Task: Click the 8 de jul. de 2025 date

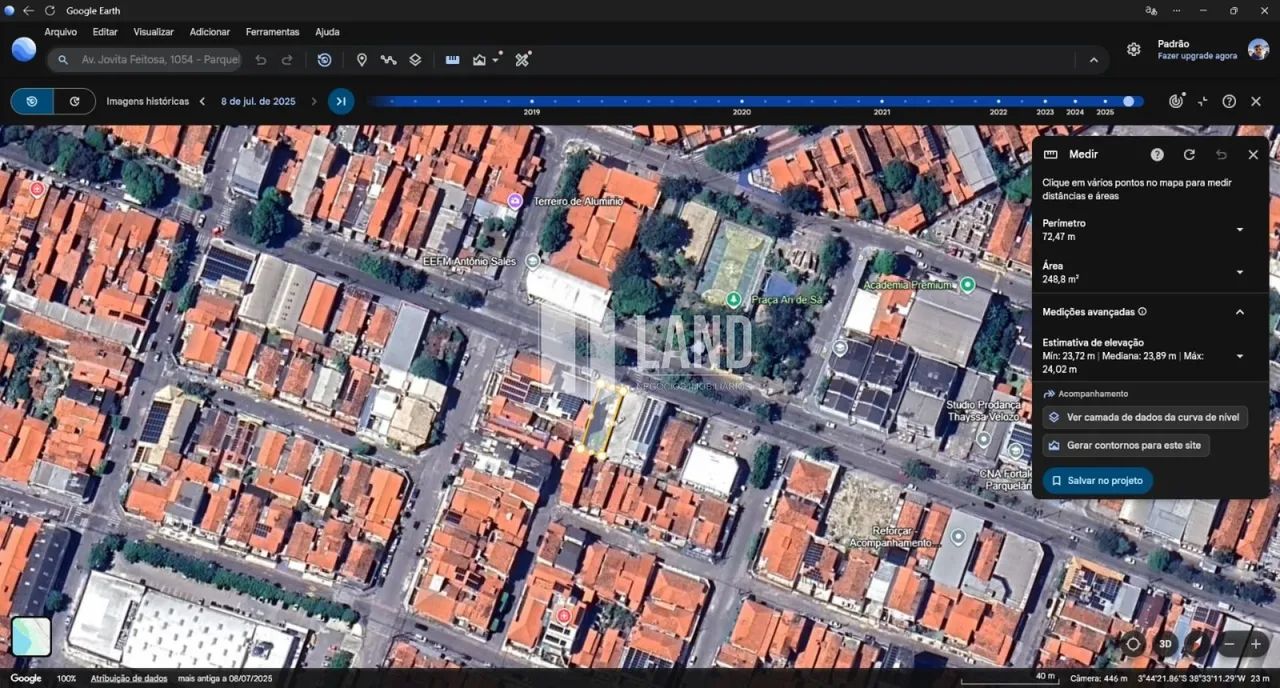Action: pos(258,101)
